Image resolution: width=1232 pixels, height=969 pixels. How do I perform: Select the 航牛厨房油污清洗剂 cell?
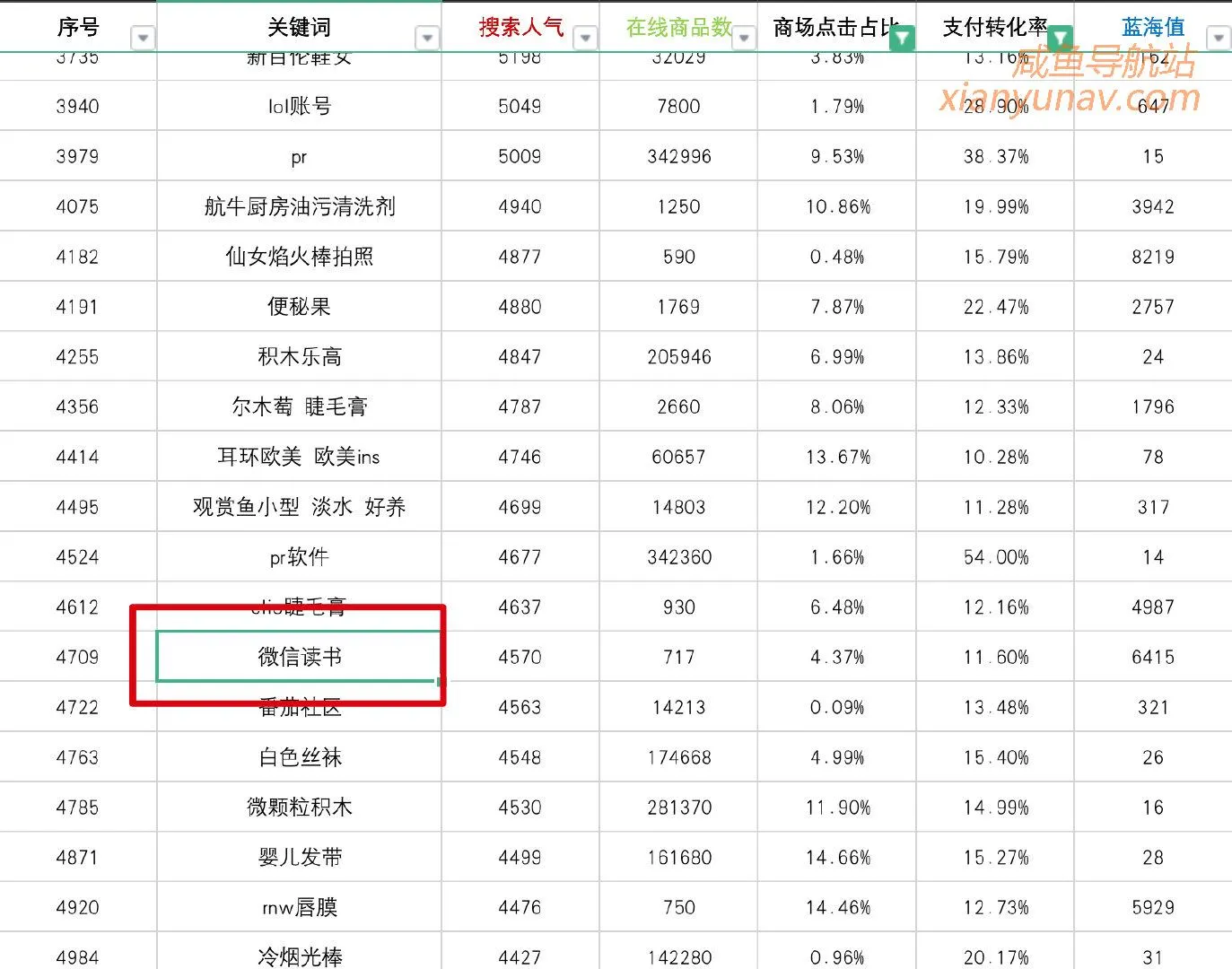click(x=299, y=206)
